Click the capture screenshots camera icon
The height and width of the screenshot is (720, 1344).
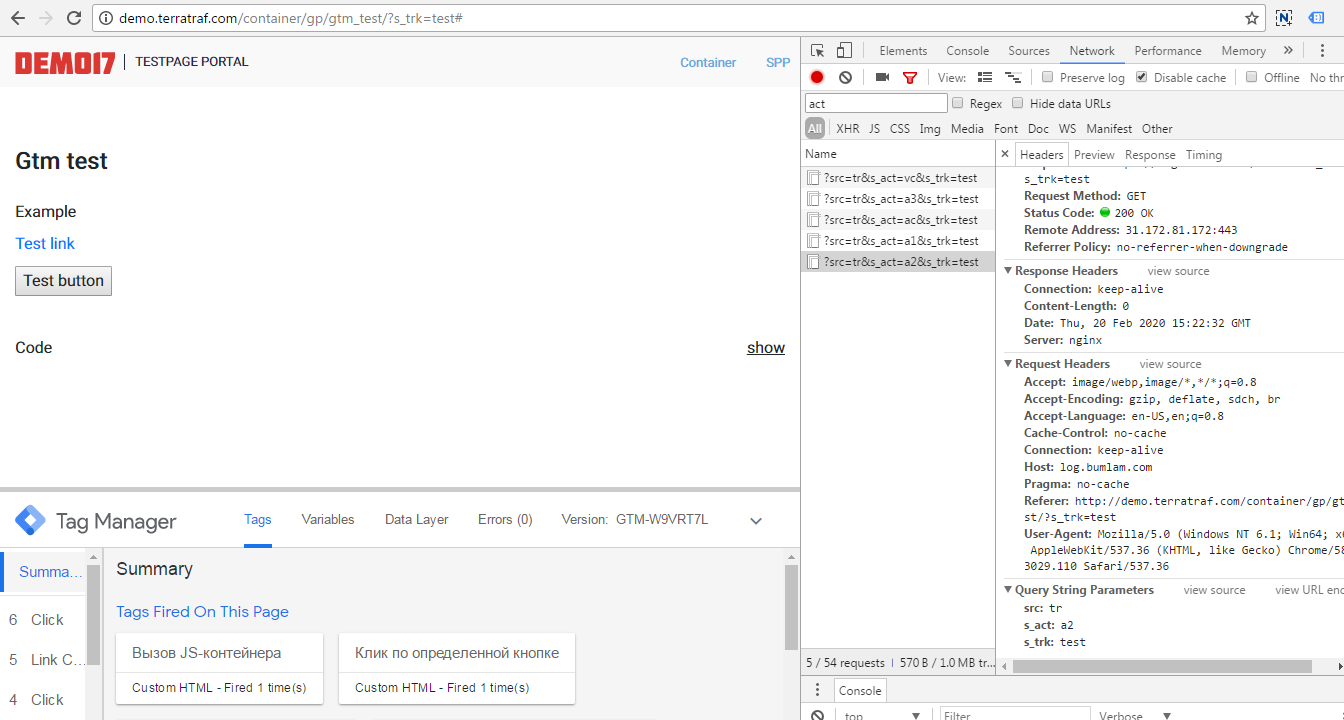882,77
